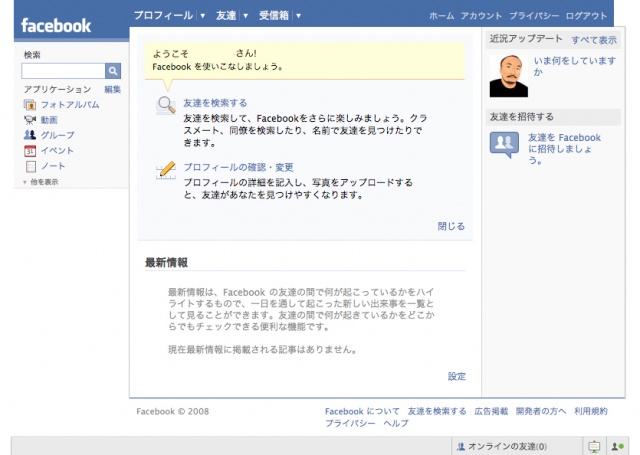Open アカウント in top navigation
Viewport: 640px width, 455px height.
[x=481, y=16]
